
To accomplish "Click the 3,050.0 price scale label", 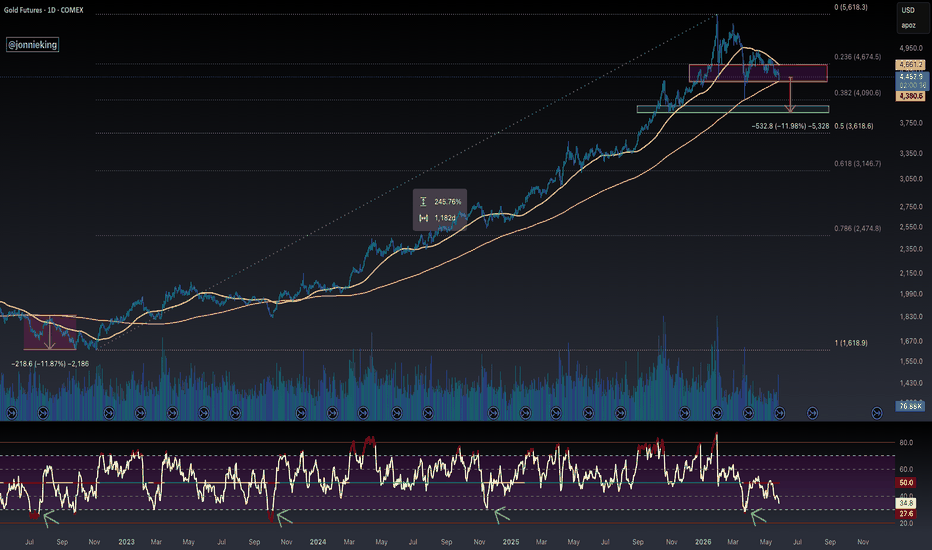I will (x=911, y=179).
